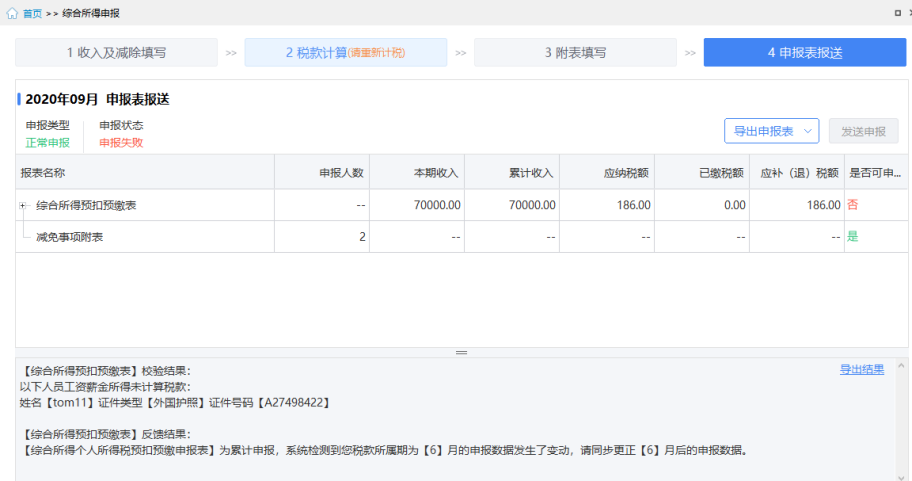This screenshot has width=912, height=481.
Task: Click the 2020年09月 申报表报送 heading
Action: pos(97,99)
